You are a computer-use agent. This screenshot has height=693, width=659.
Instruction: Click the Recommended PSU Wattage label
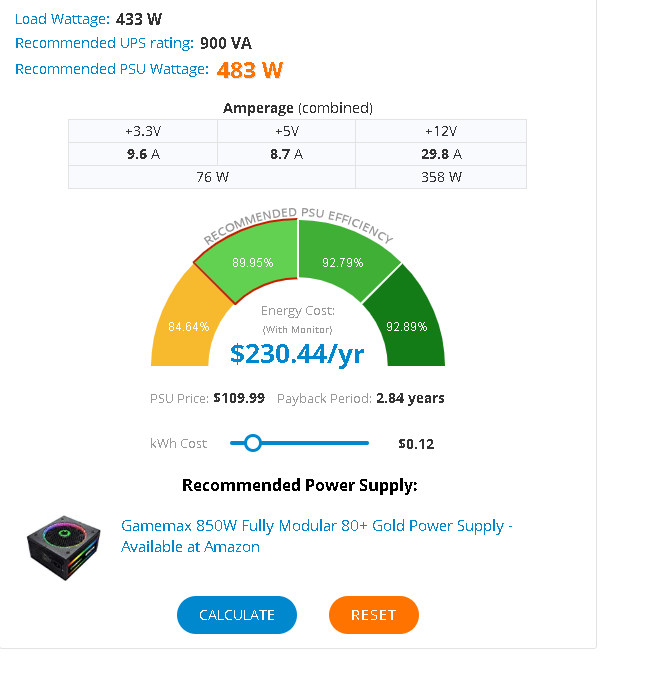(x=112, y=69)
